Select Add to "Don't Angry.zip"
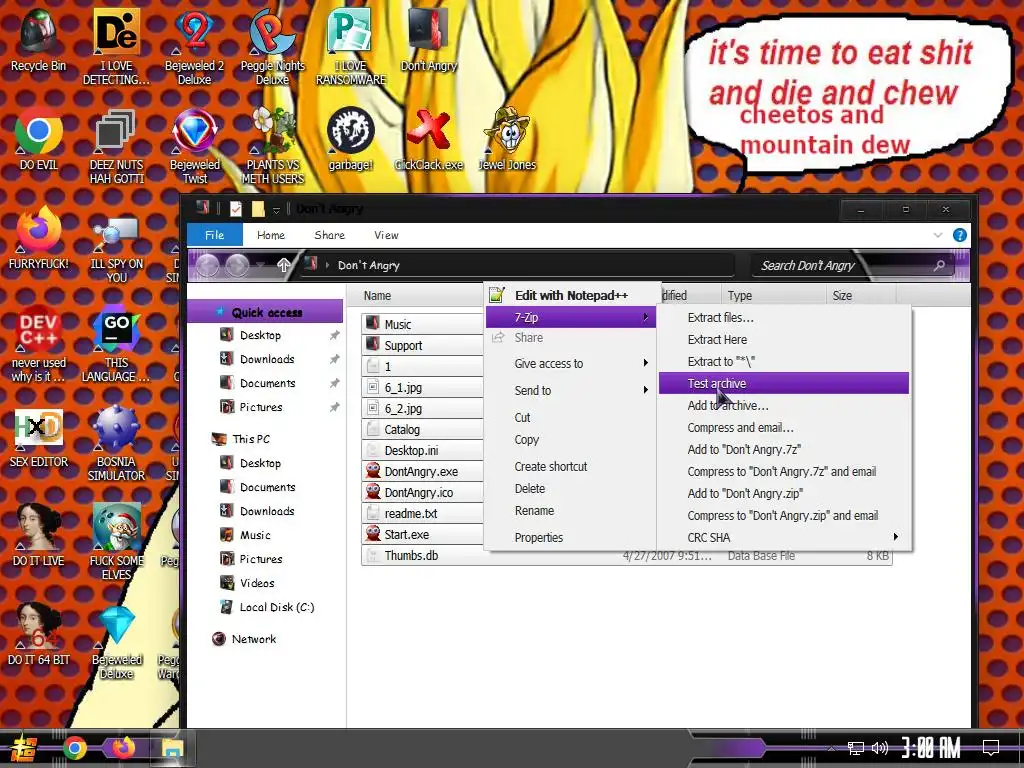 [x=784, y=494]
